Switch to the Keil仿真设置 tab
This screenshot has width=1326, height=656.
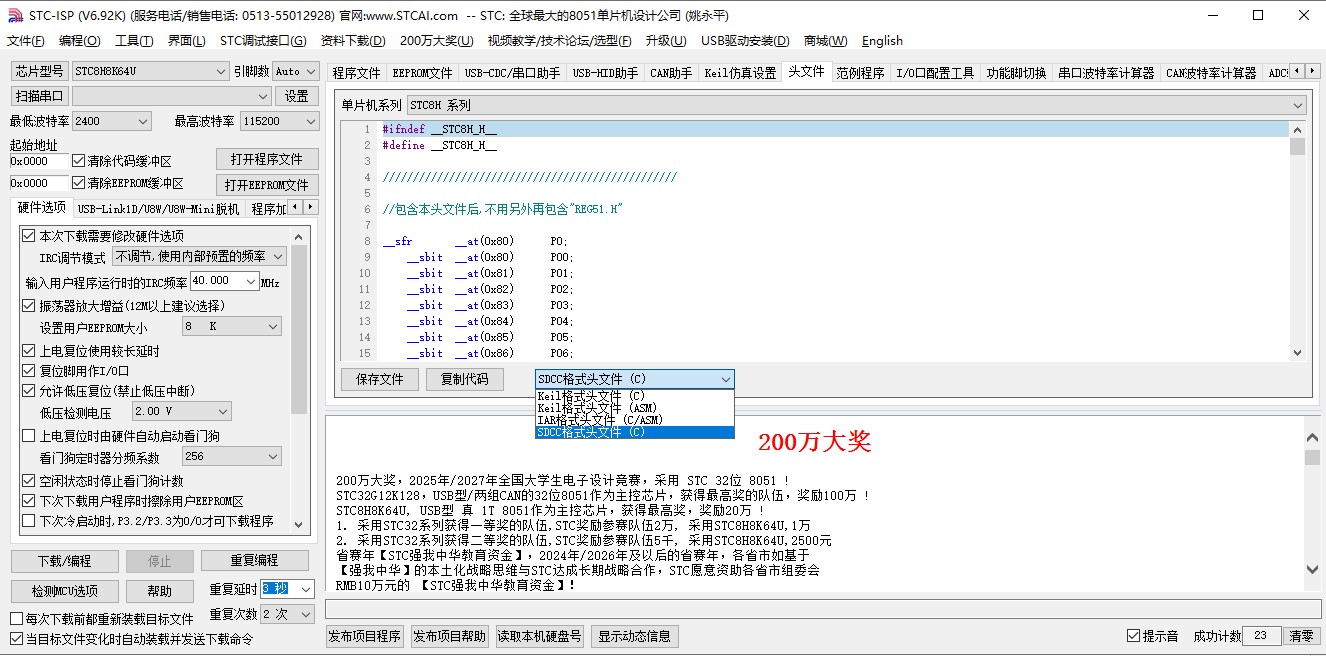point(740,73)
